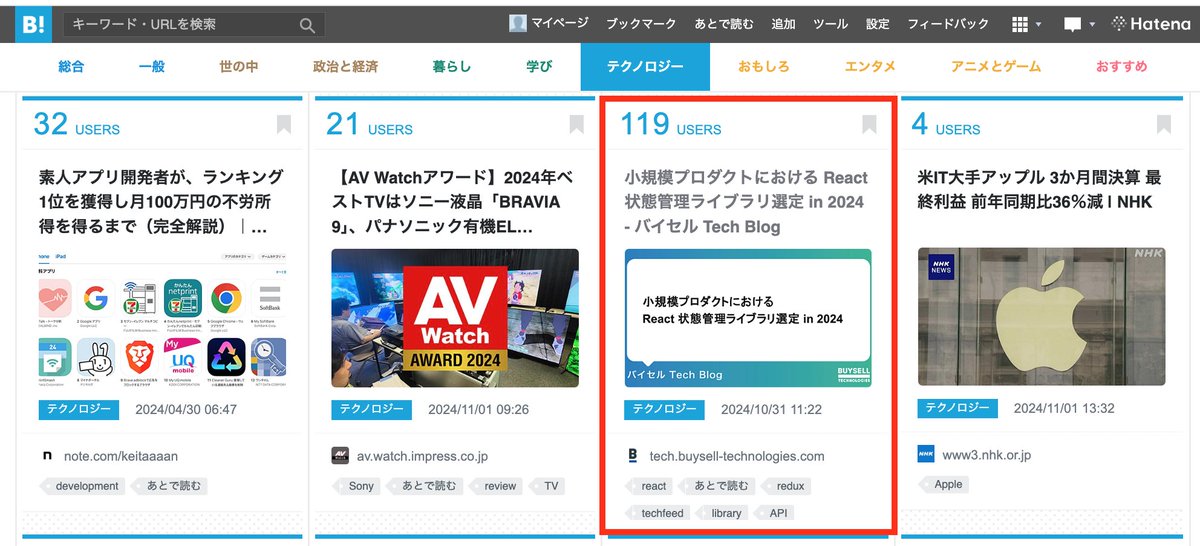1200x546 pixels.
Task: Switch to the おすすめ tab
Action: pyautogui.click(x=1121, y=67)
